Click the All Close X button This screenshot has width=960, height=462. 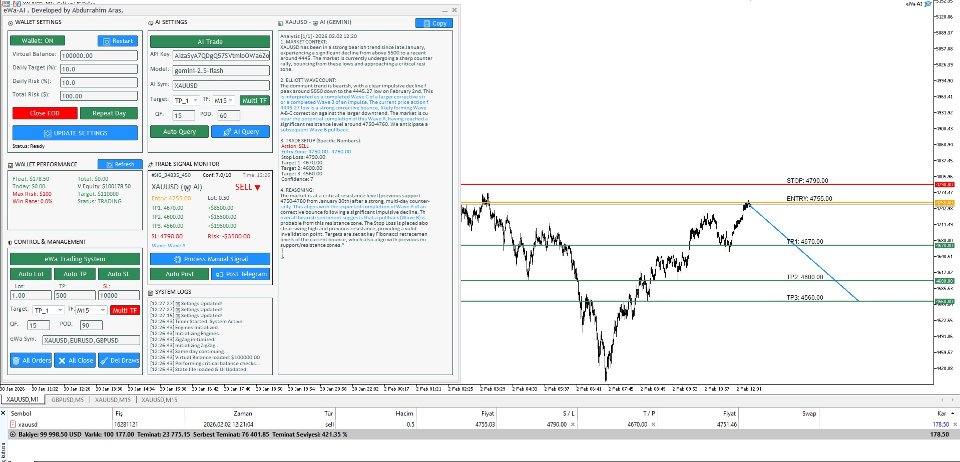(75, 360)
